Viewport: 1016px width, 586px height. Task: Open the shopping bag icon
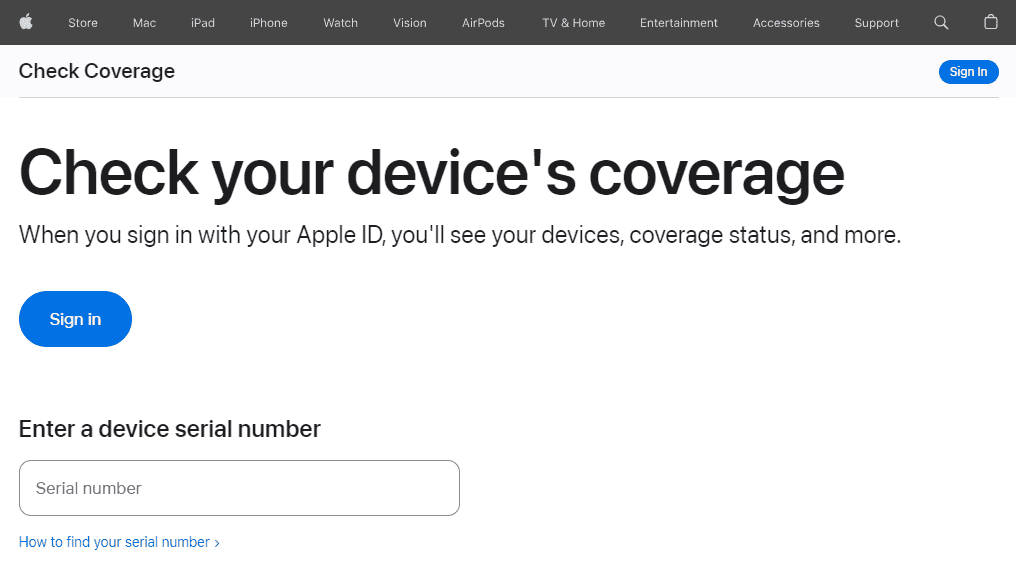[990, 22]
